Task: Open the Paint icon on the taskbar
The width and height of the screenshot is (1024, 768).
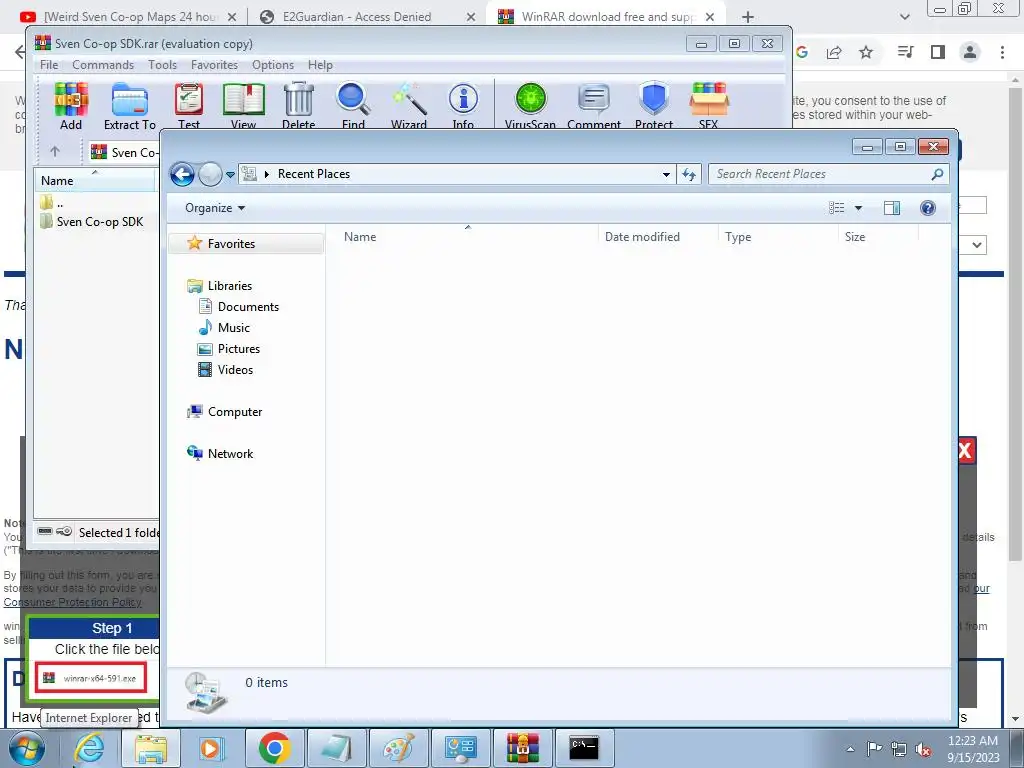Action: click(x=398, y=748)
